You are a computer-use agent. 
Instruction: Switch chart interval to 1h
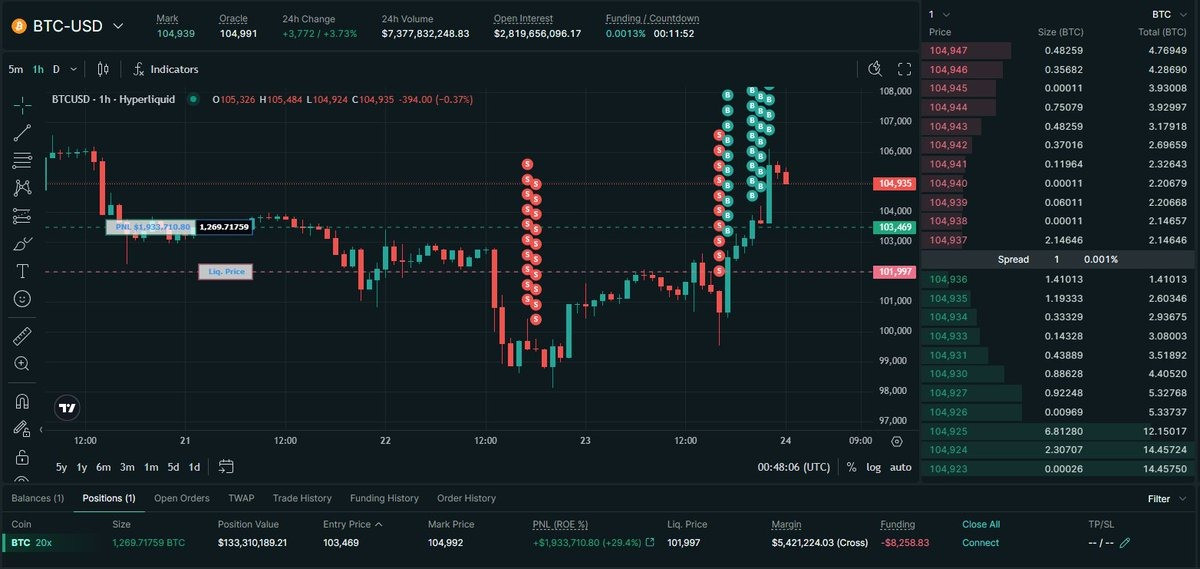[38, 69]
